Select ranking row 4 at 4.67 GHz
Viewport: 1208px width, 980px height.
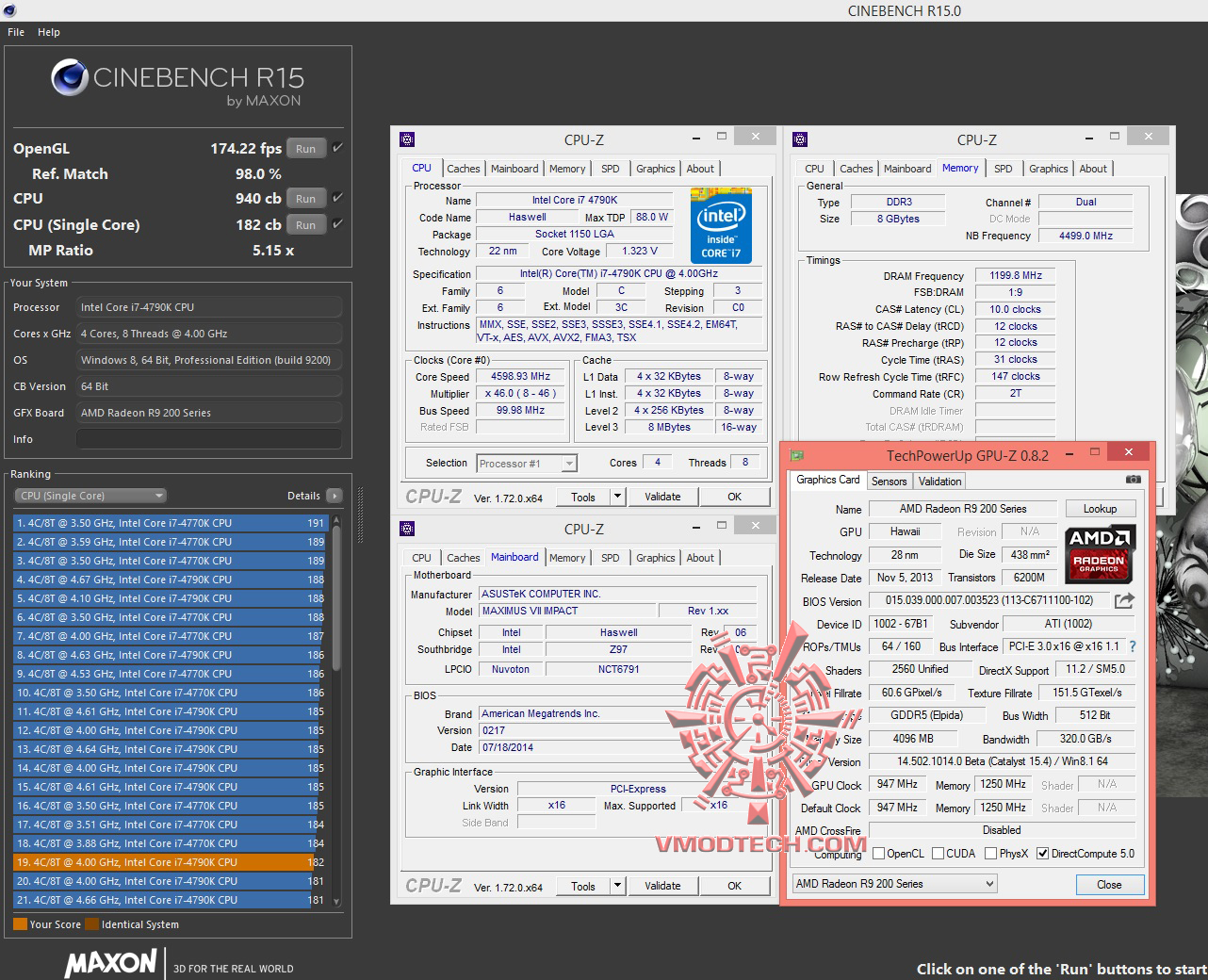coord(170,580)
